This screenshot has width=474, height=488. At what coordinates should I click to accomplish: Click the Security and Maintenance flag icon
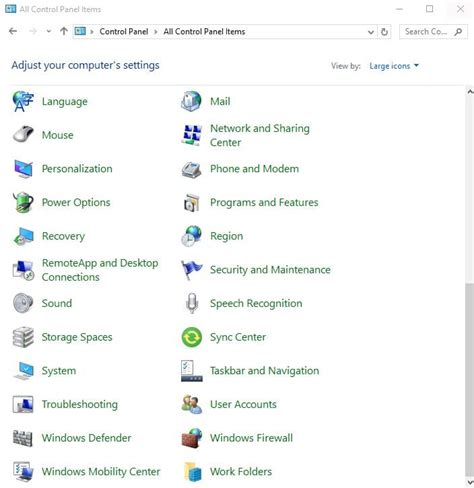point(191,270)
